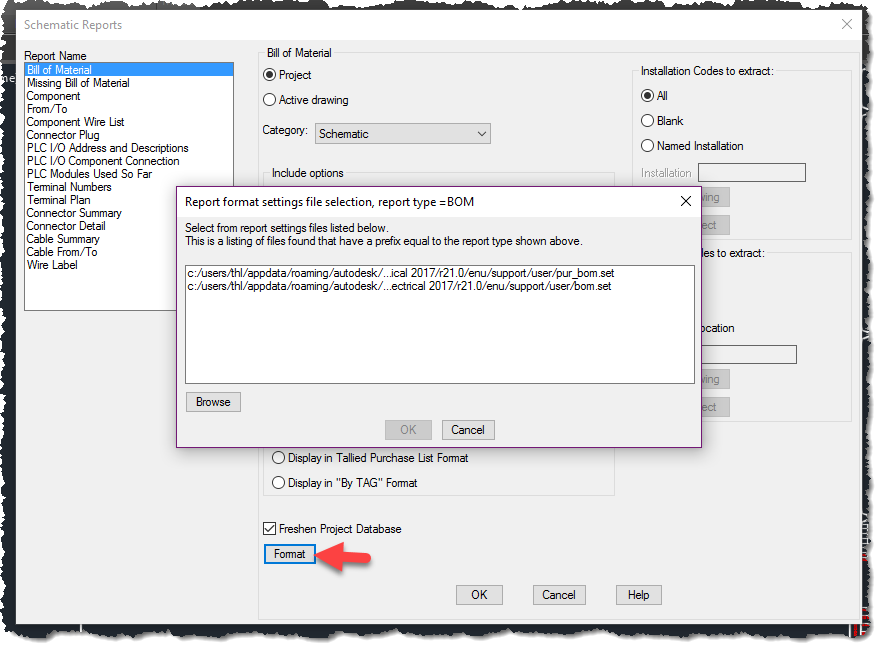Click the Installation text field
The width and height of the screenshot is (881, 648).
point(752,173)
